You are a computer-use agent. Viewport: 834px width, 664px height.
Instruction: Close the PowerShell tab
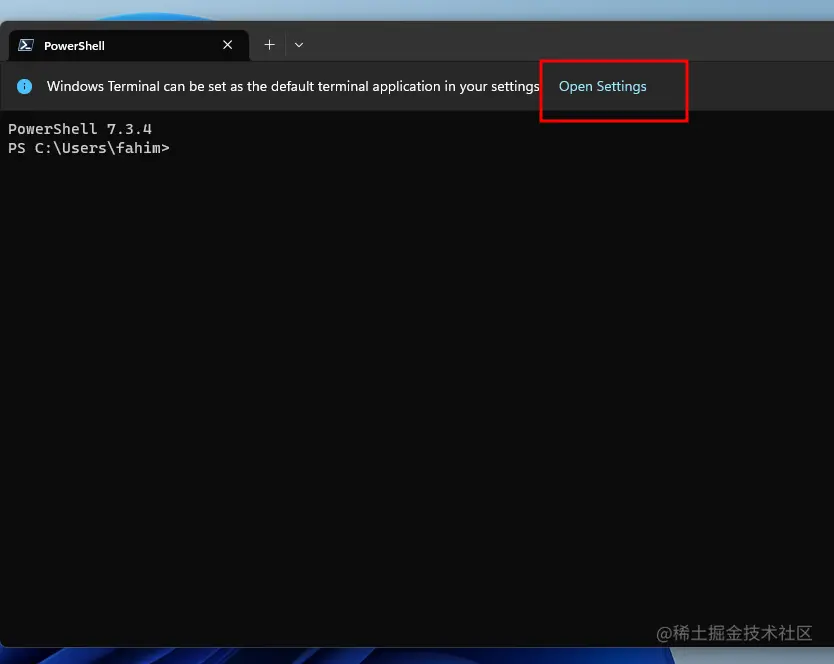[x=228, y=45]
